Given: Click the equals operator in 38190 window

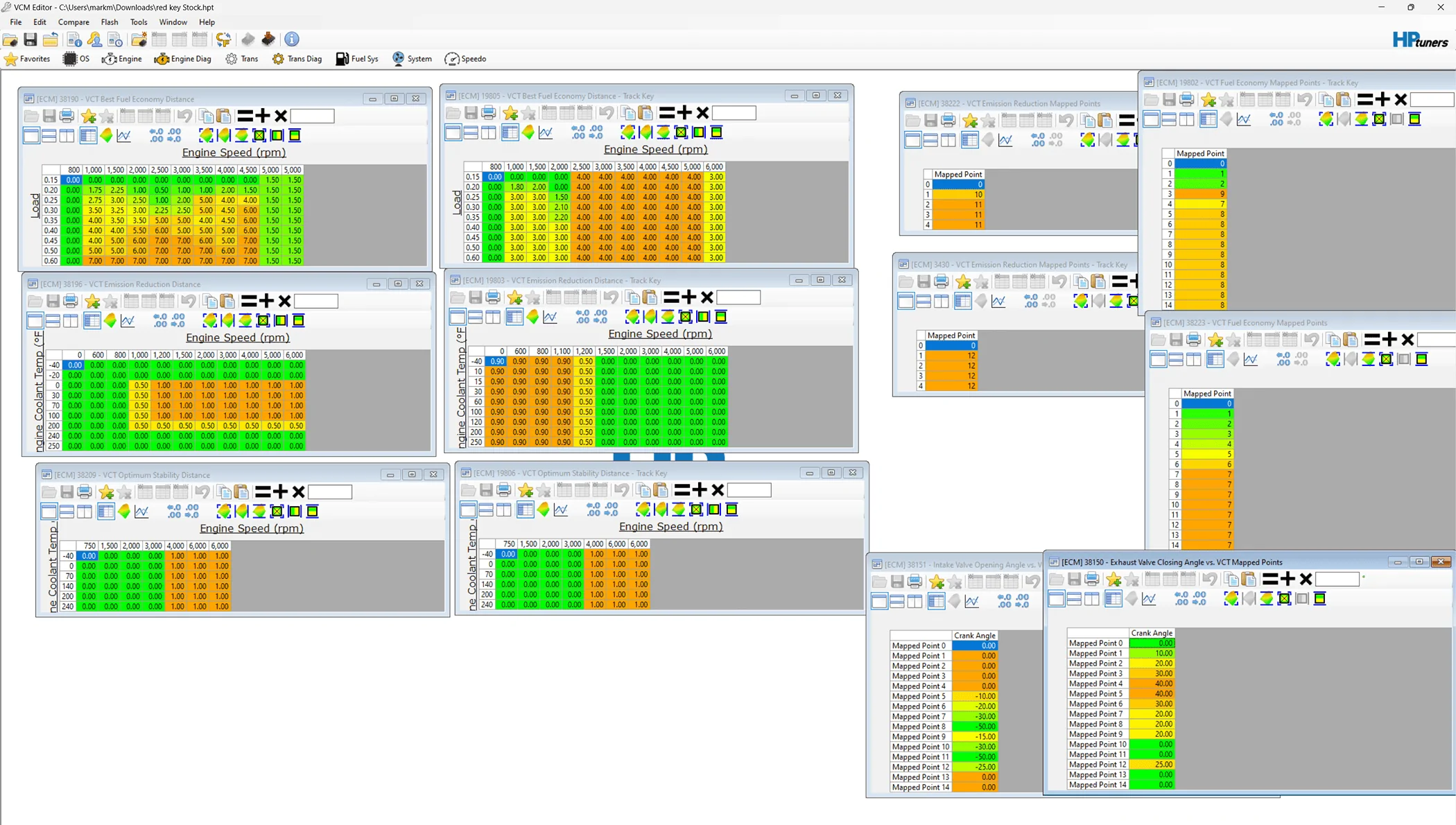Looking at the screenshot, I should (x=245, y=116).
